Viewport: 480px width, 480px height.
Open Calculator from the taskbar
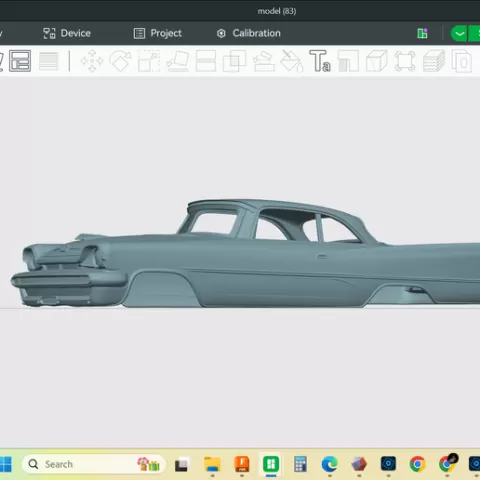point(300,464)
